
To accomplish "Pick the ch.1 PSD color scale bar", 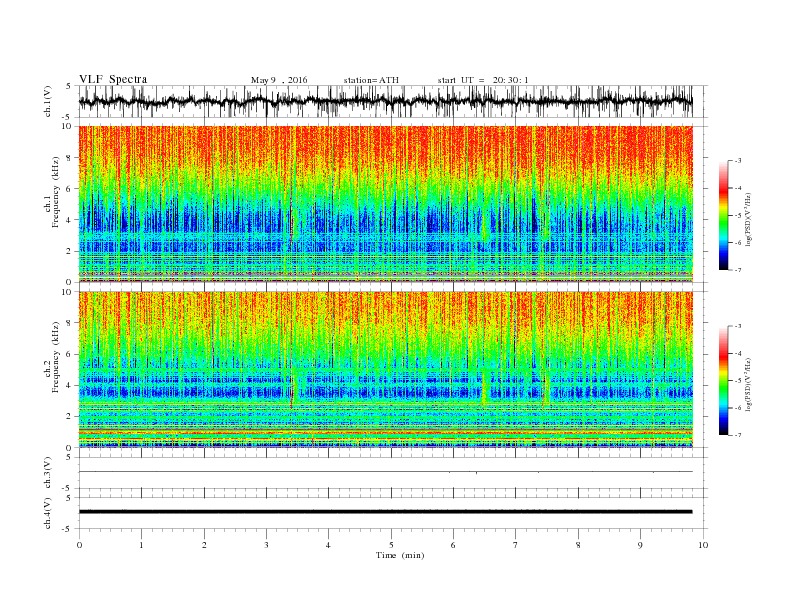I will pos(723,216).
